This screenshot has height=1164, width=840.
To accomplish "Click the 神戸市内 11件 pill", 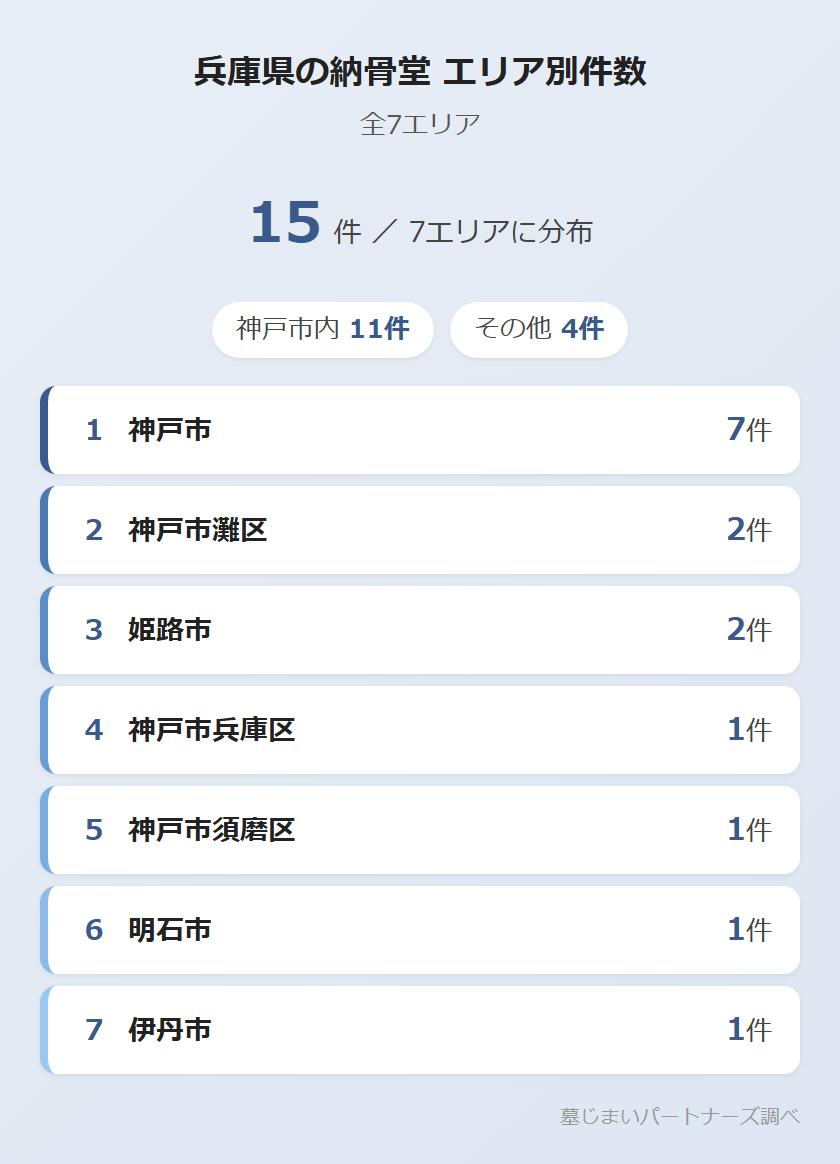I will [x=322, y=329].
